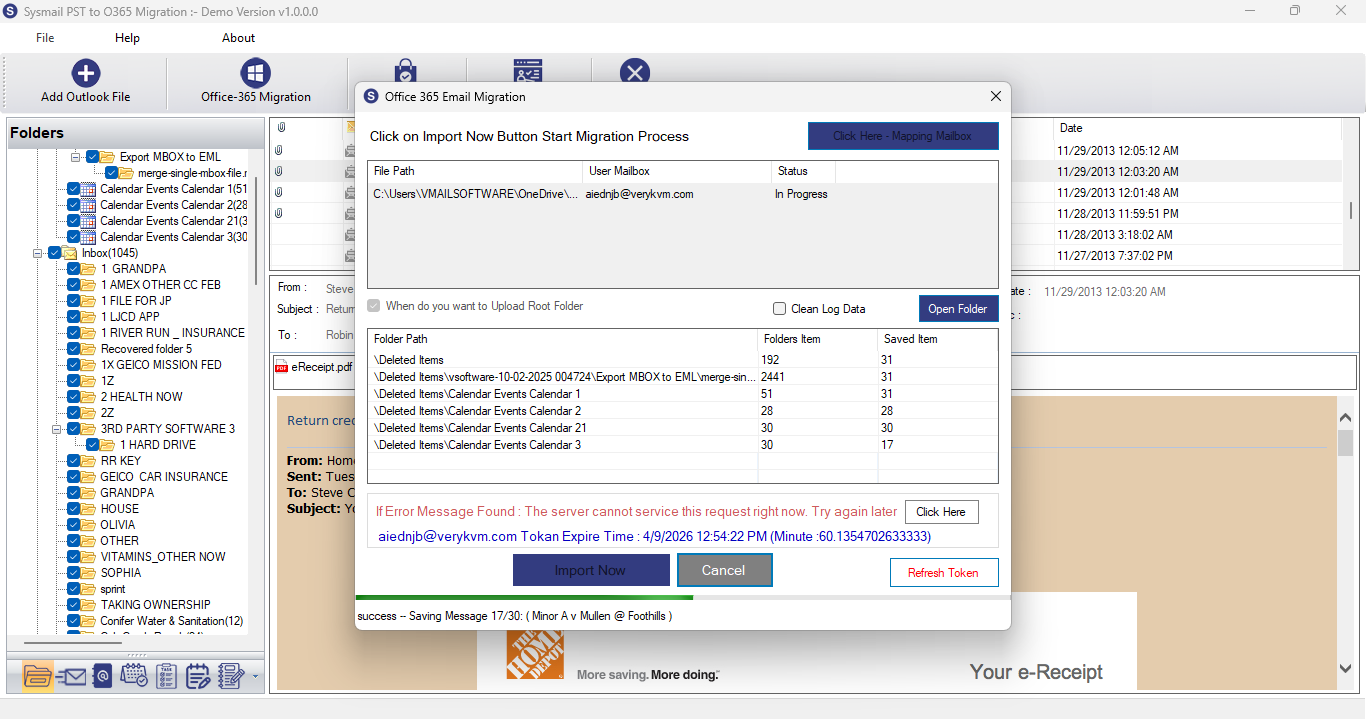The height and width of the screenshot is (720, 1366).
Task: Uncheck the Inbox(1045) folder checkbox
Action: 55,253
